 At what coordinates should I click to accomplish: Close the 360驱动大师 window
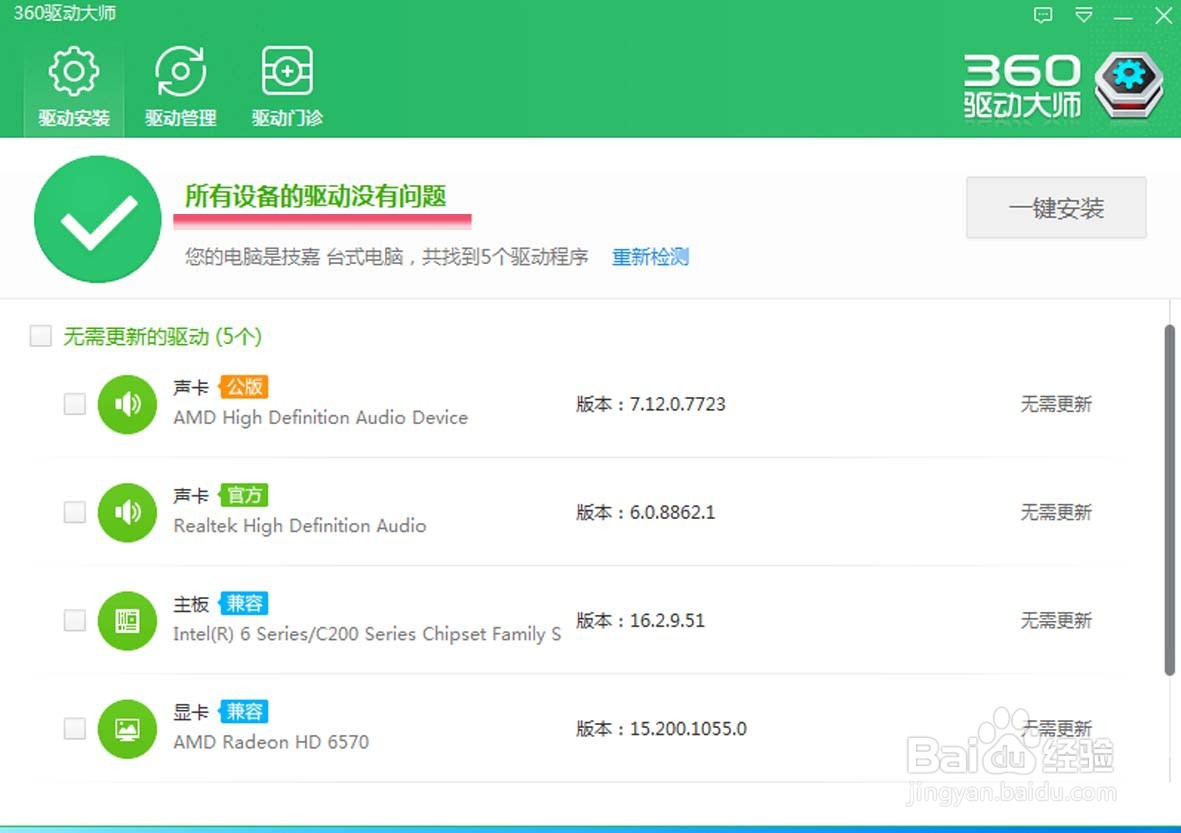click(1163, 15)
